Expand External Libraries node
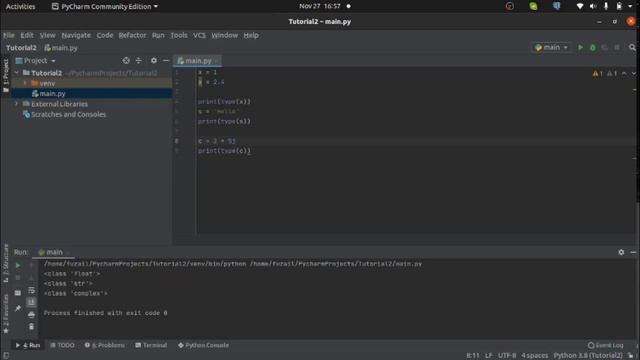Screen dimensions: 640x360 click(17, 104)
